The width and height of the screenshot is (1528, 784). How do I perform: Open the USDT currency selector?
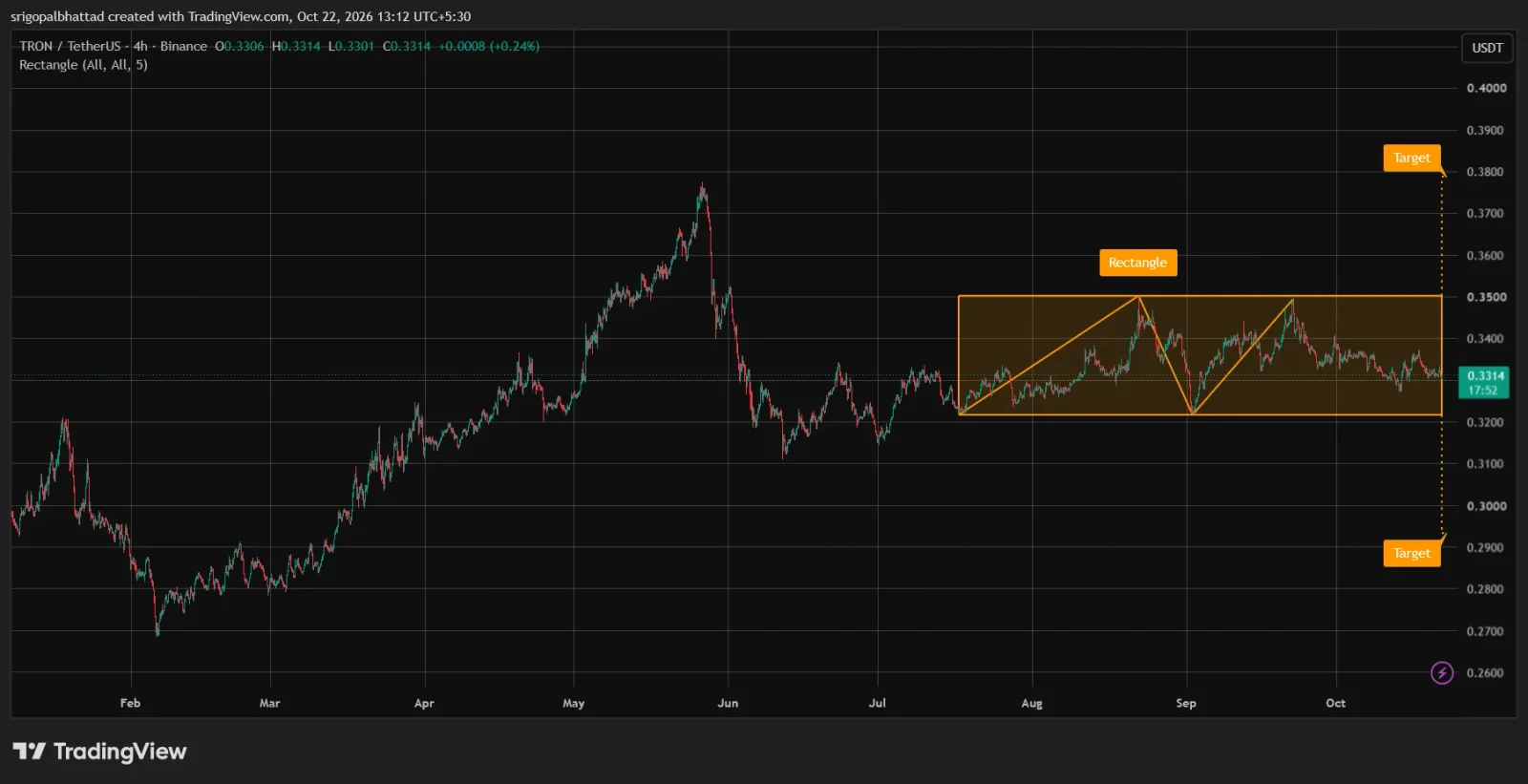pyautogui.click(x=1487, y=48)
